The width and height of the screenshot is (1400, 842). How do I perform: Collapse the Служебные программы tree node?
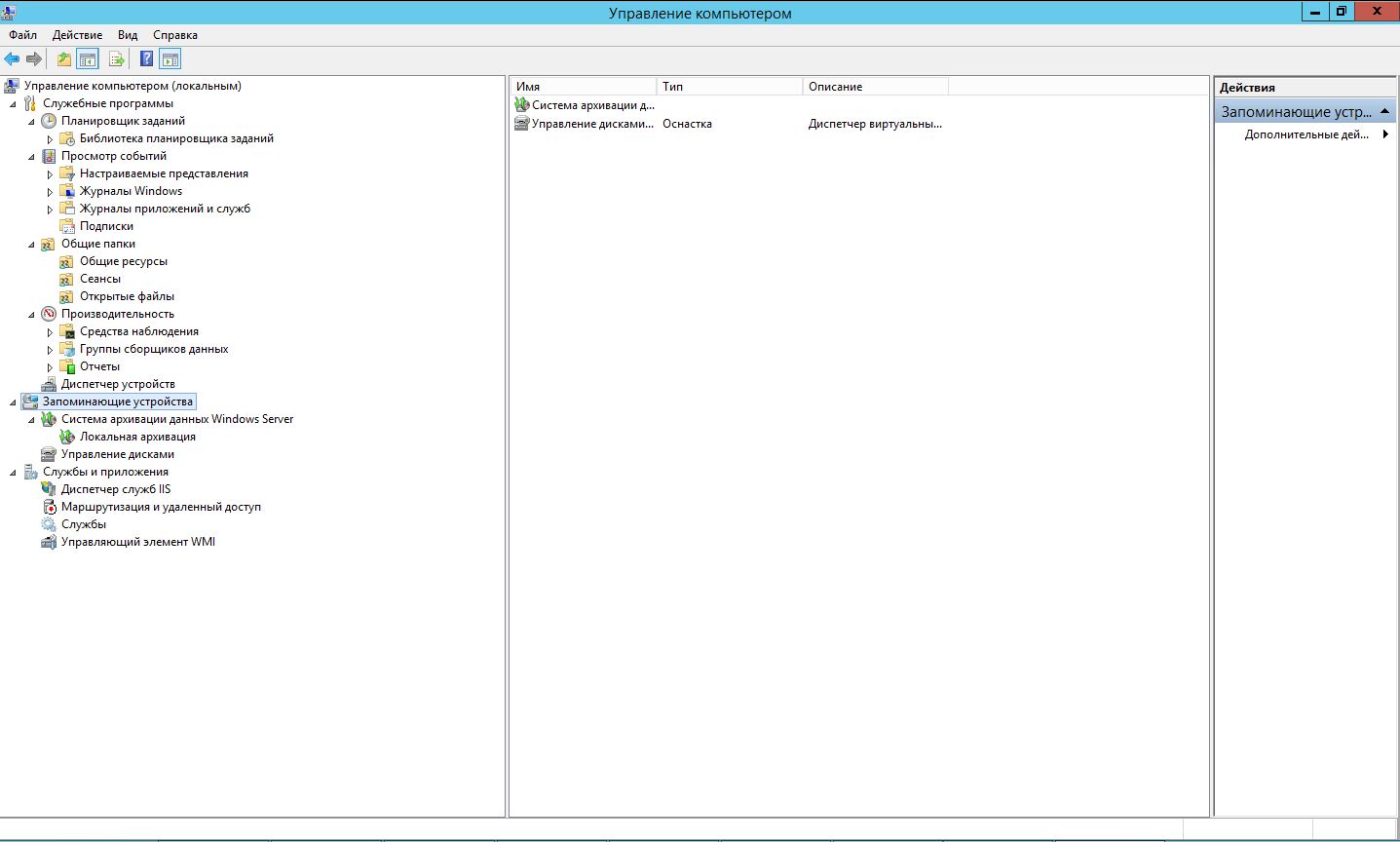pyautogui.click(x=13, y=104)
